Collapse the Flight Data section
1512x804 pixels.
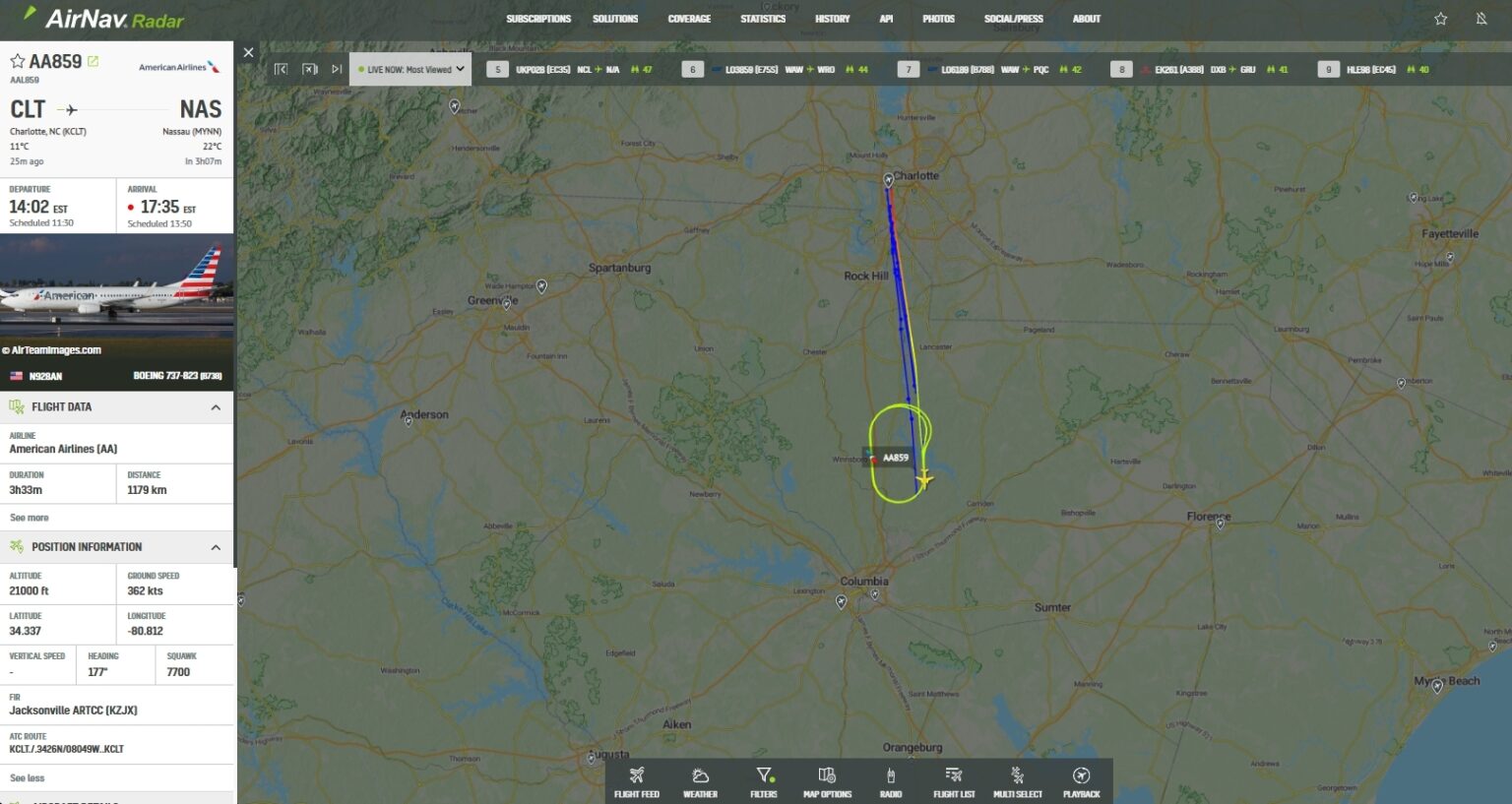[216, 407]
